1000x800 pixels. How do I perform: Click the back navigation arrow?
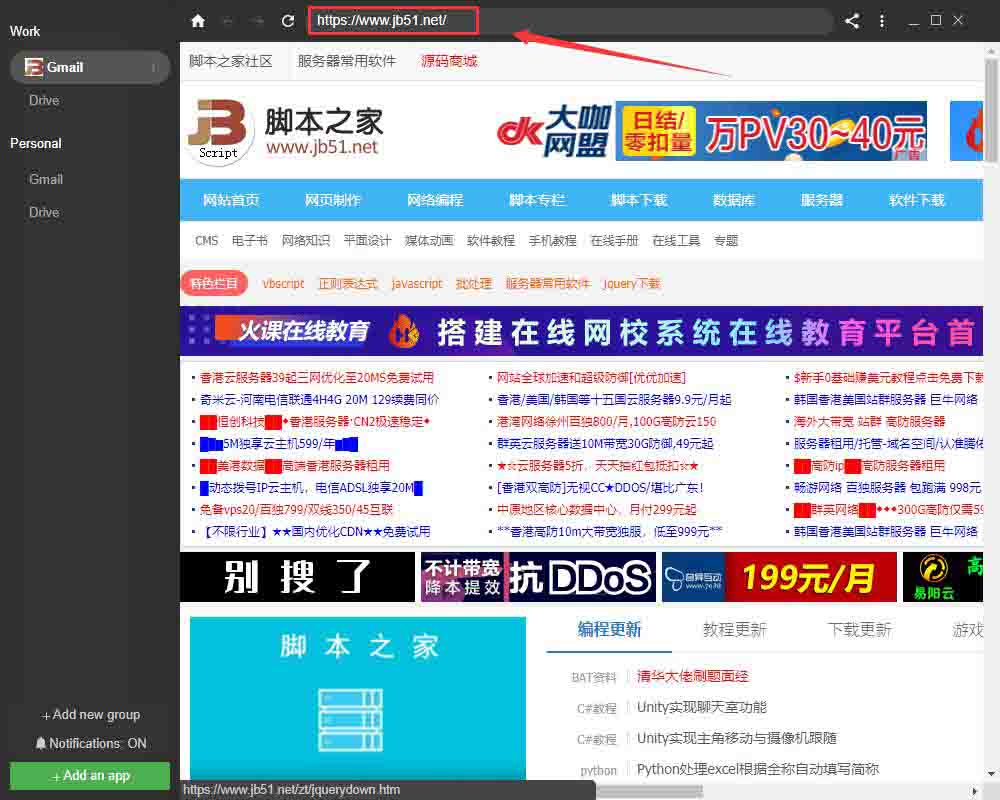pyautogui.click(x=228, y=20)
